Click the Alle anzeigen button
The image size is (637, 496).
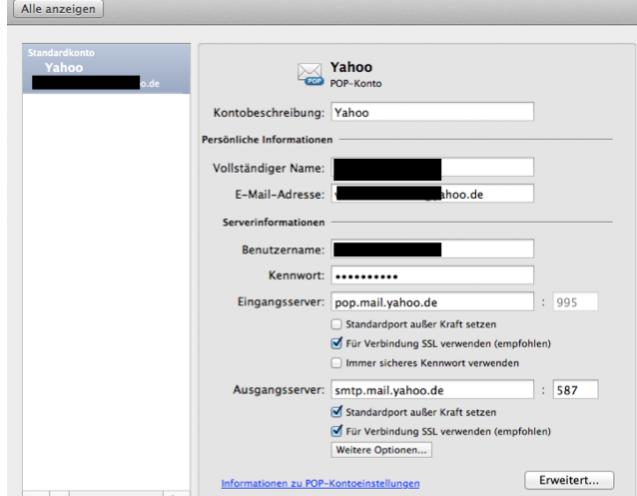point(58,9)
